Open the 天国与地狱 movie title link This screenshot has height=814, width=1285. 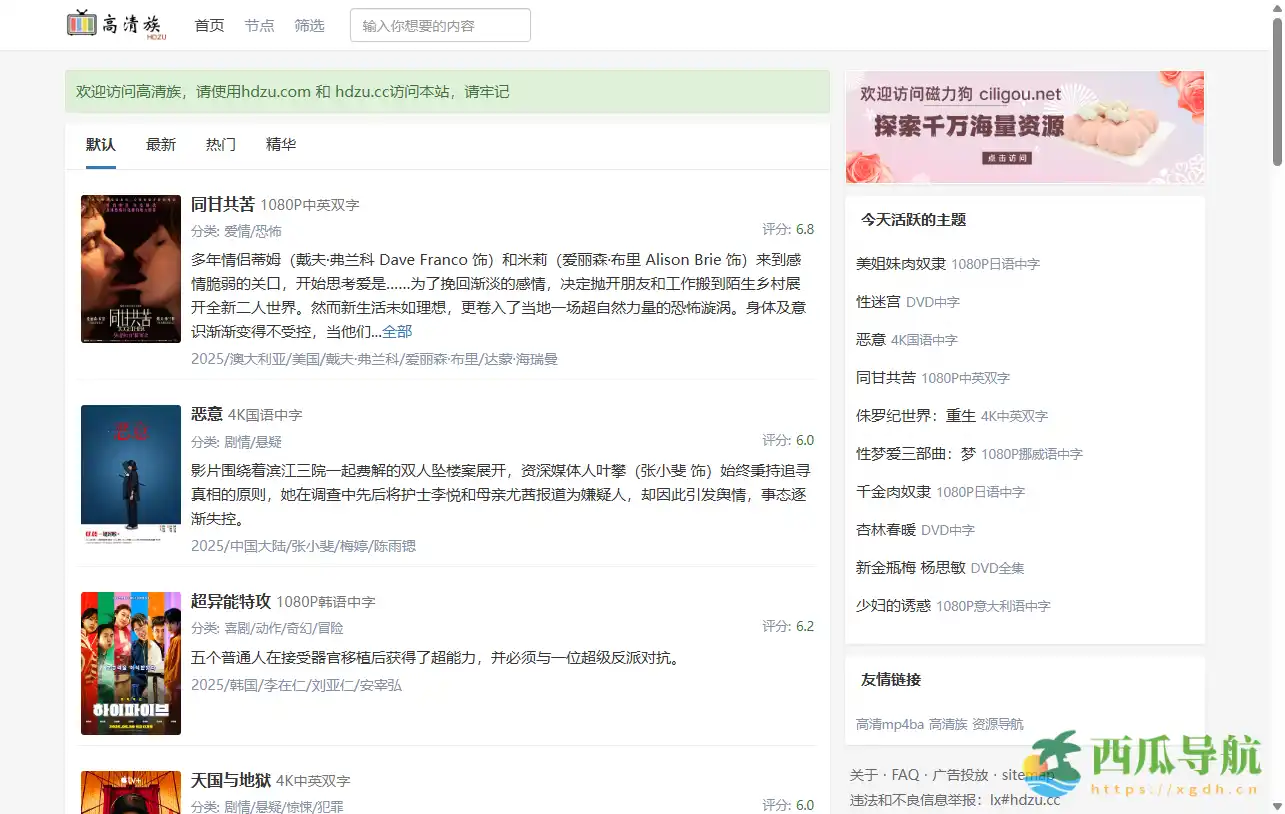pos(231,780)
